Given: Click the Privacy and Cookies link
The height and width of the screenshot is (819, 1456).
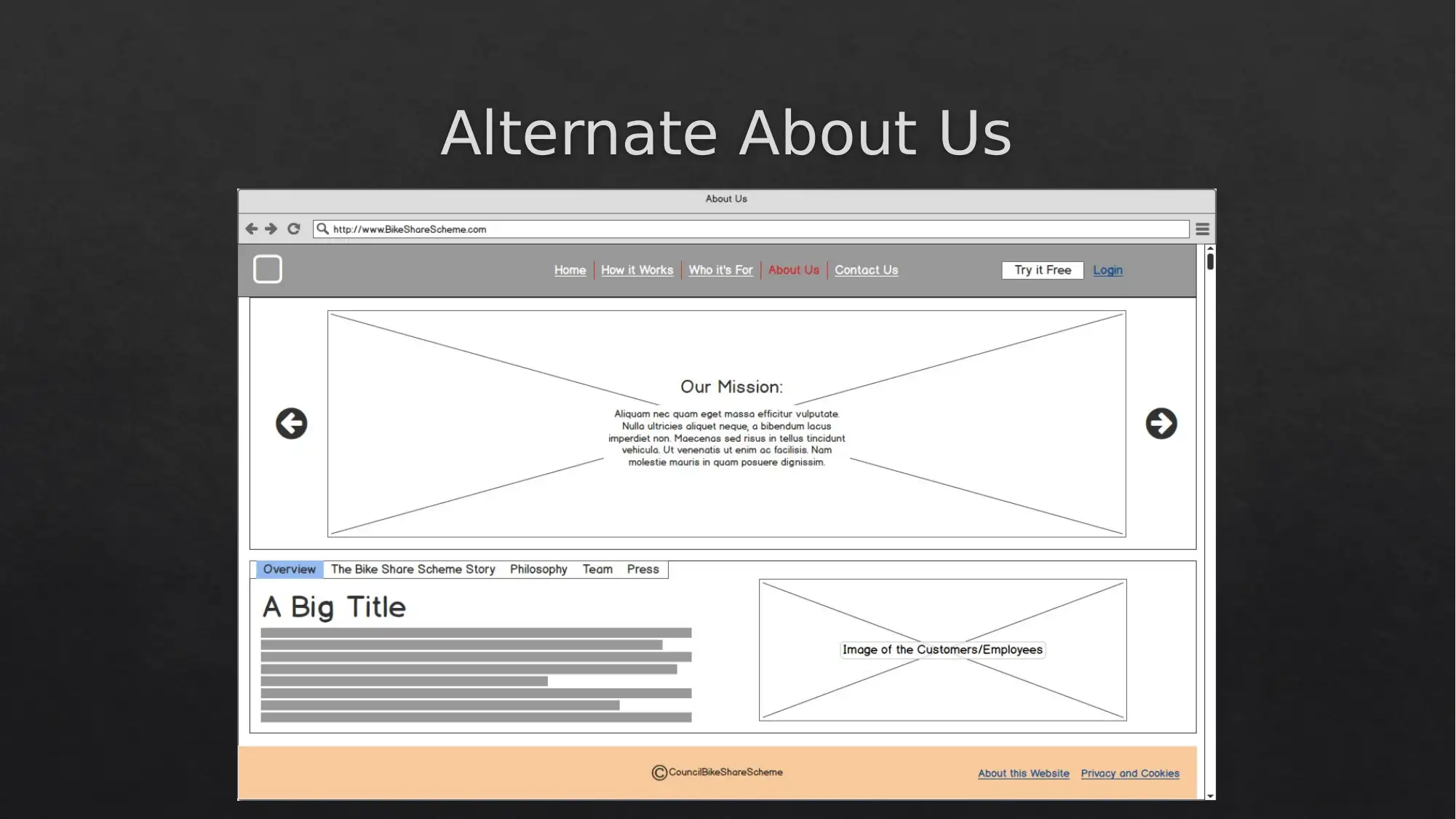Looking at the screenshot, I should click(1130, 773).
